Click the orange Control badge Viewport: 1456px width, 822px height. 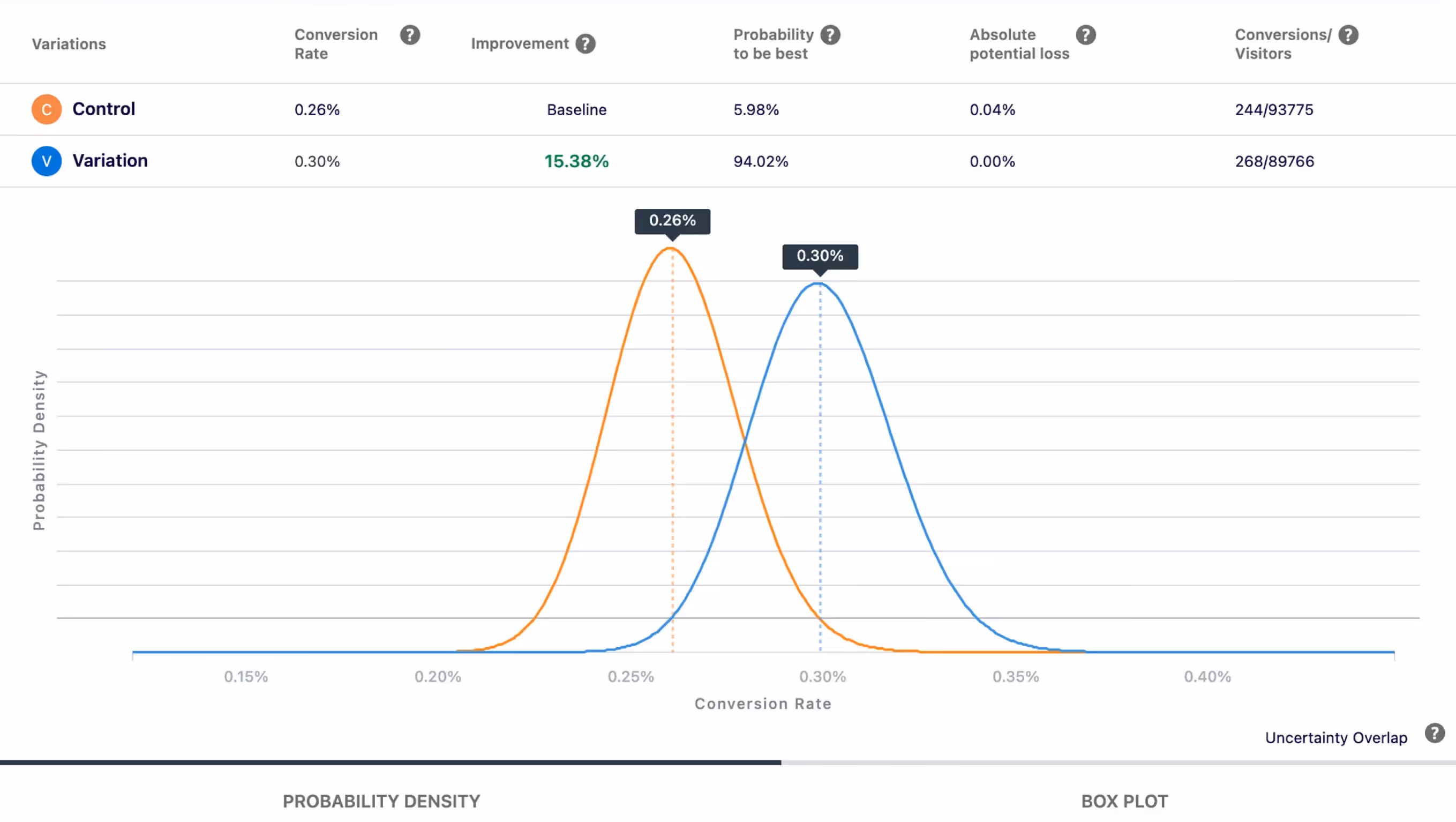click(x=47, y=109)
